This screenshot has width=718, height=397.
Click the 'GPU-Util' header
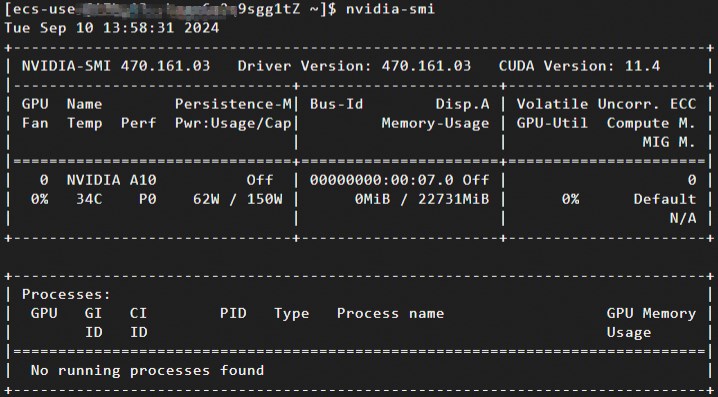tap(552, 123)
